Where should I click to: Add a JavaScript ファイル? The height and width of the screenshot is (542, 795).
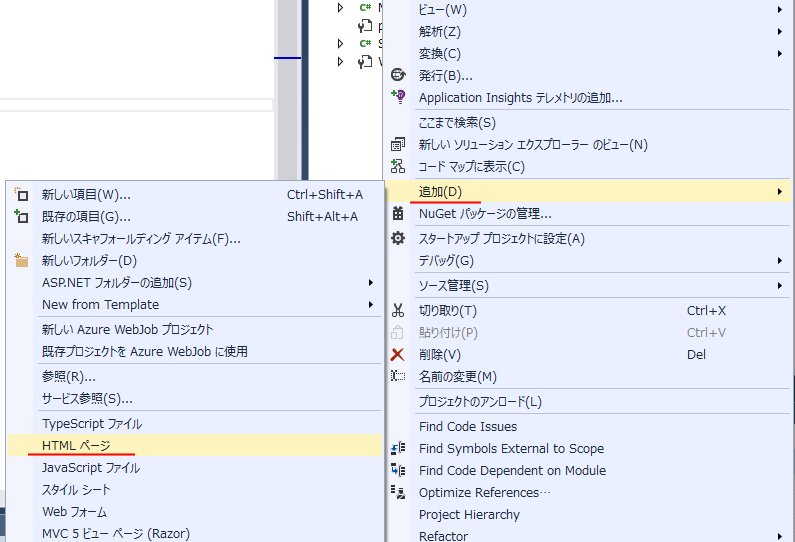click(195, 467)
